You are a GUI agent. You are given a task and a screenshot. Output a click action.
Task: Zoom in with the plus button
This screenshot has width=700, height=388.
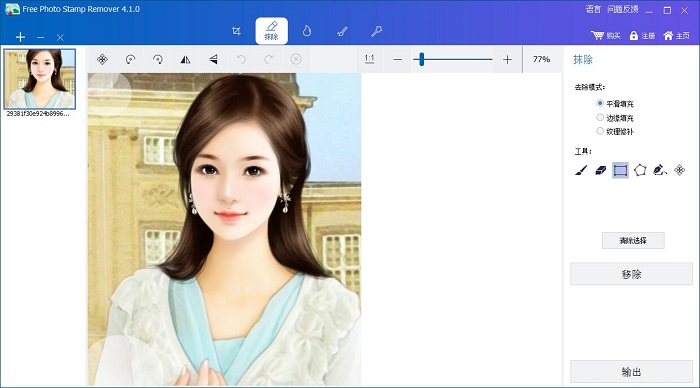(507, 59)
